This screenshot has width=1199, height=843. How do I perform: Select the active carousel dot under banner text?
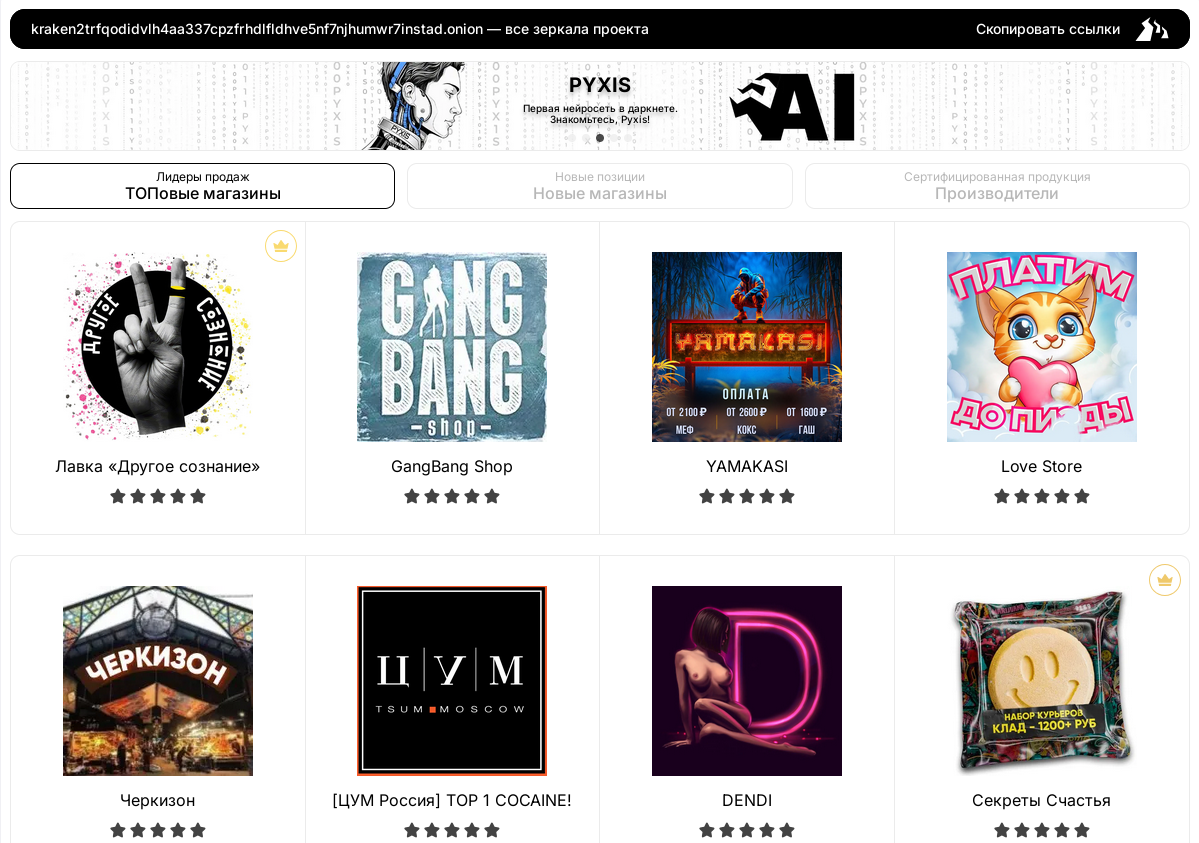pos(600,138)
